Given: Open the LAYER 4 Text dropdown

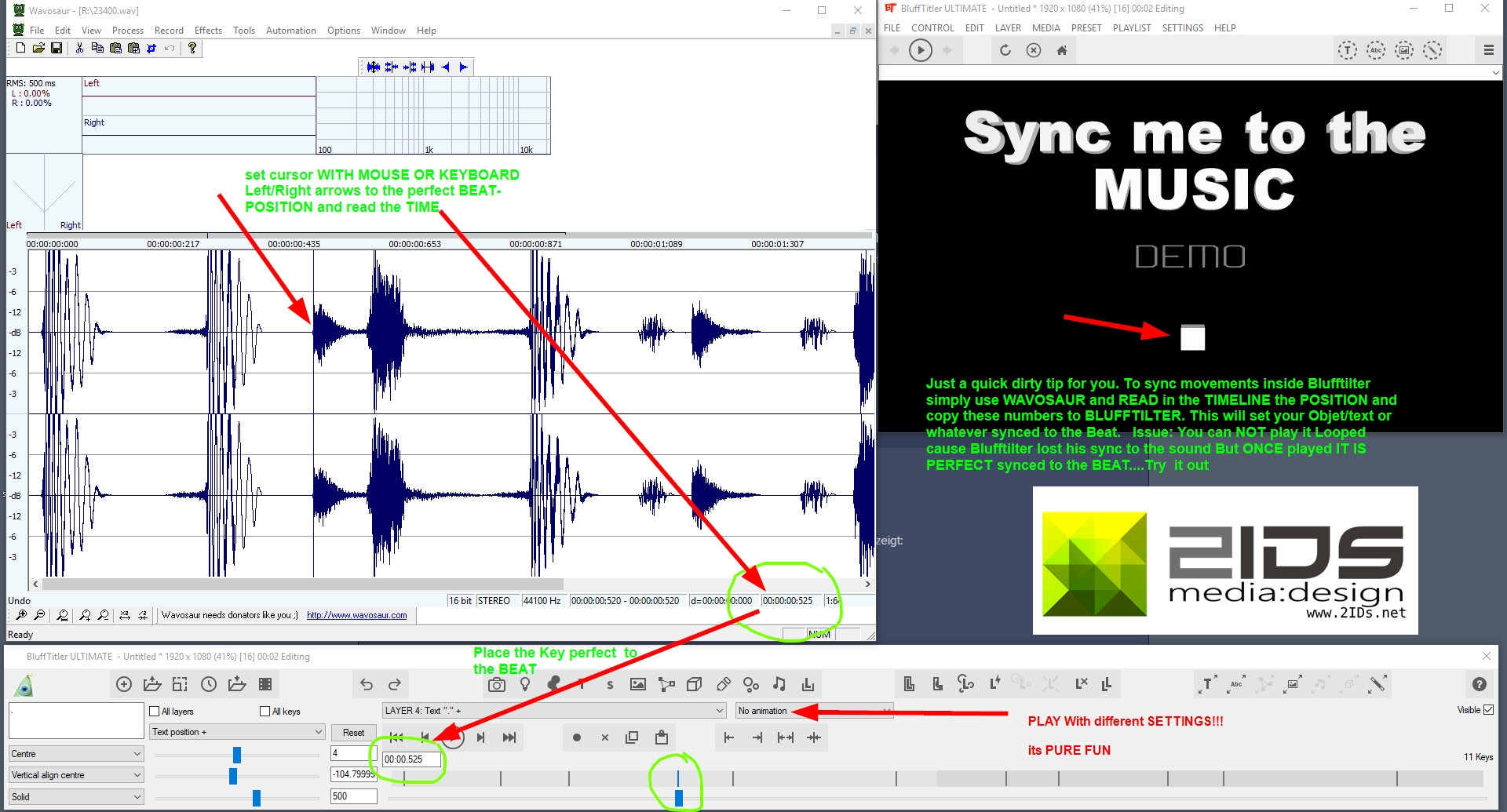Looking at the screenshot, I should 554,710.
